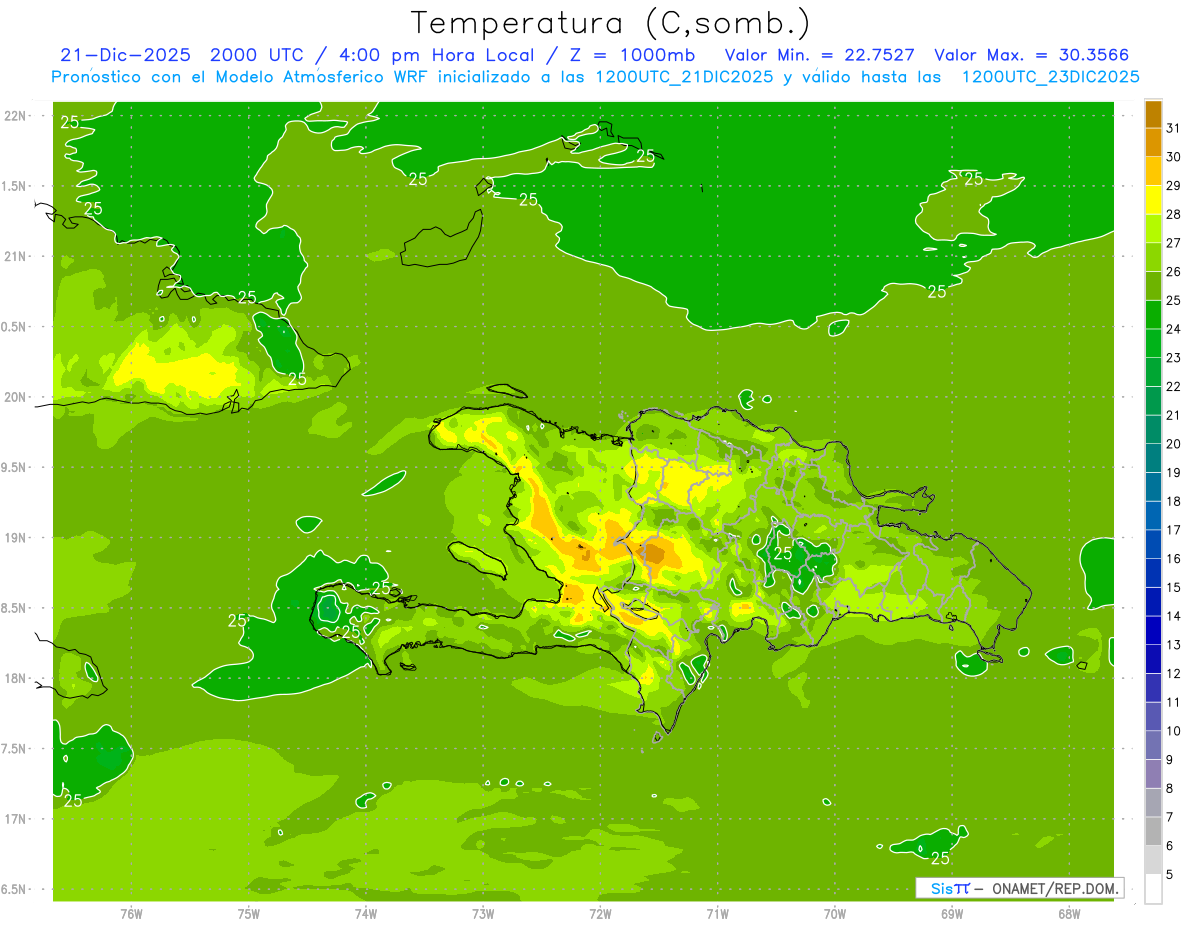Select the purple swatch between 9 and 10

tap(1153, 745)
